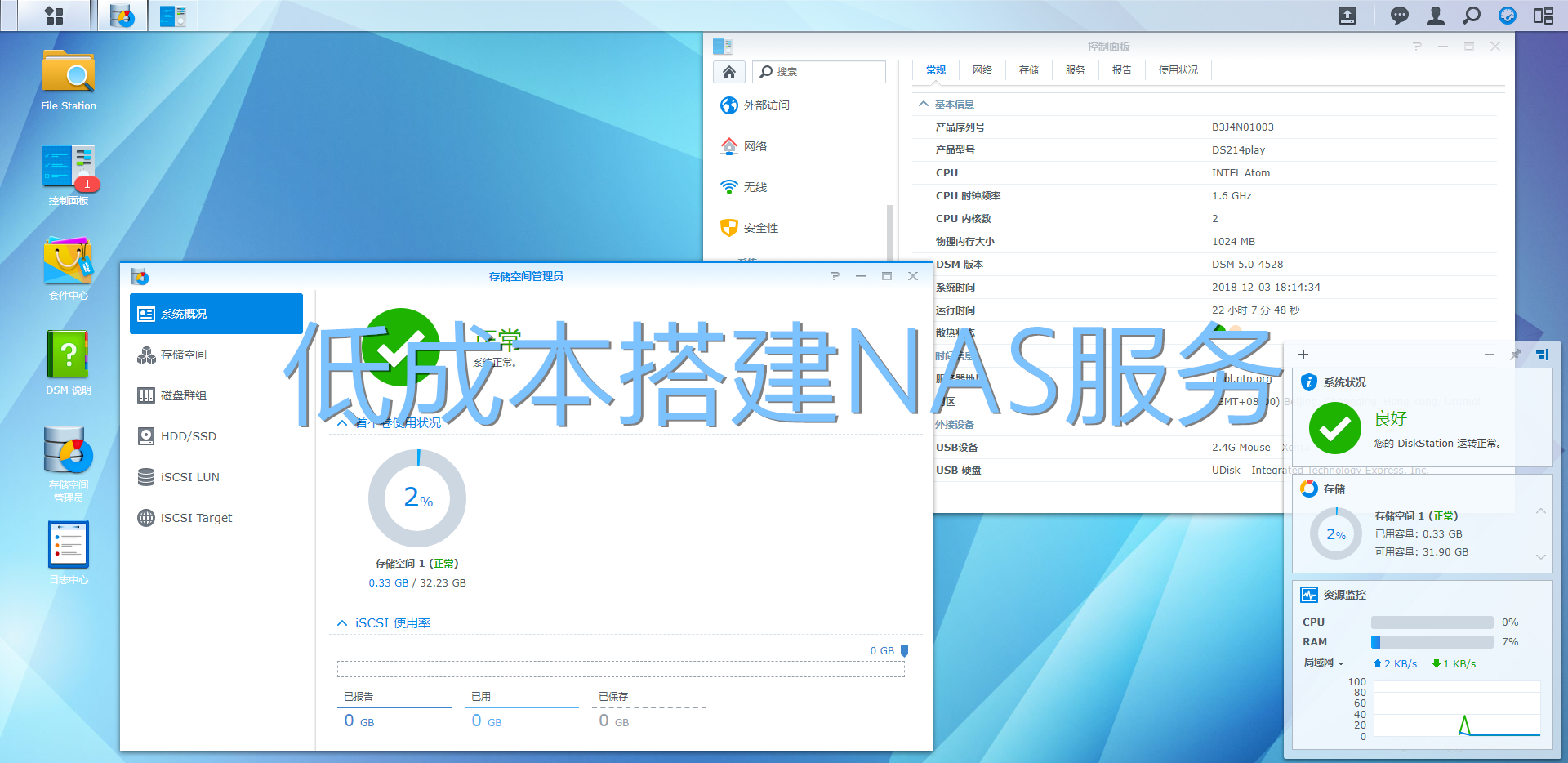Collapse the iSCSI 使用率 section
The height and width of the screenshot is (763, 1568).
(x=342, y=623)
